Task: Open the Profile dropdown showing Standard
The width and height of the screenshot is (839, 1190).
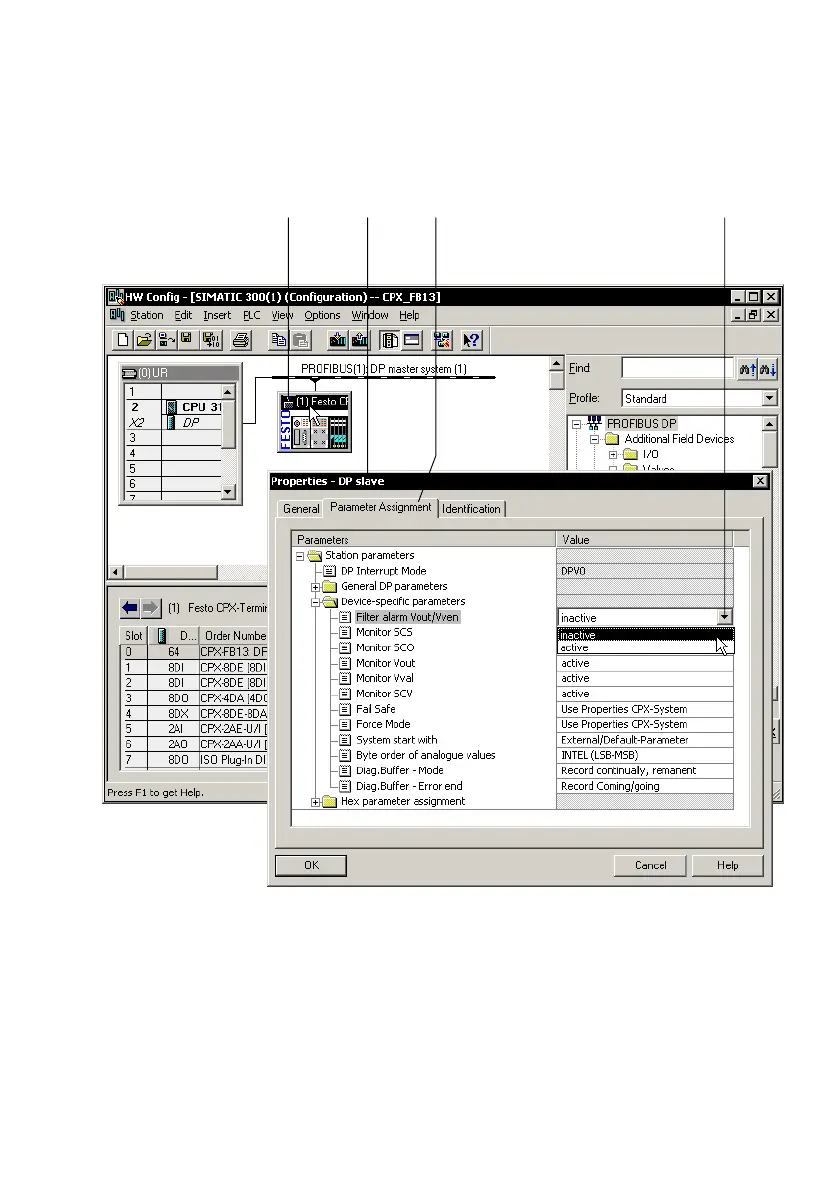Action: pyautogui.click(x=769, y=398)
